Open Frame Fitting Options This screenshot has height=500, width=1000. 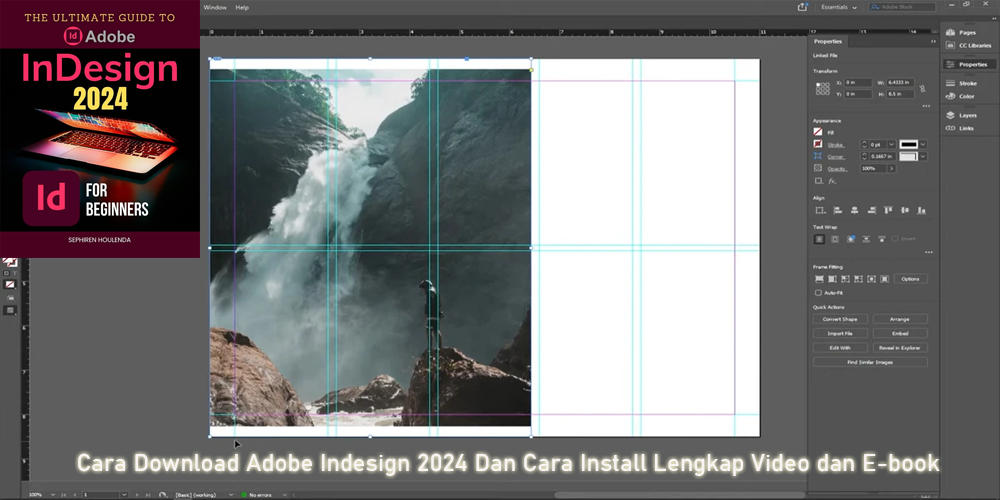[x=911, y=279]
